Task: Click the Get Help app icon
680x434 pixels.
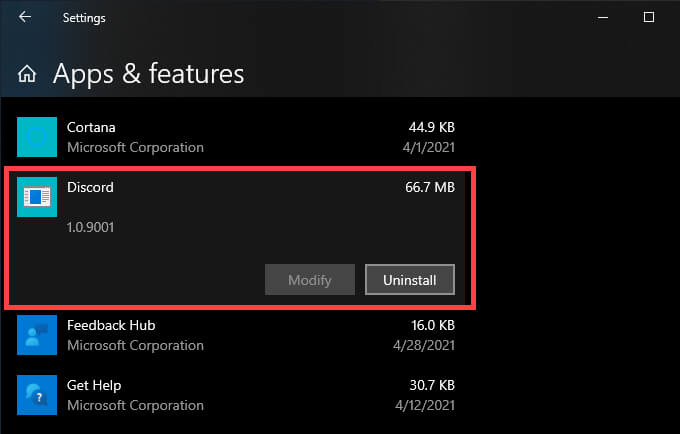Action: 37,394
